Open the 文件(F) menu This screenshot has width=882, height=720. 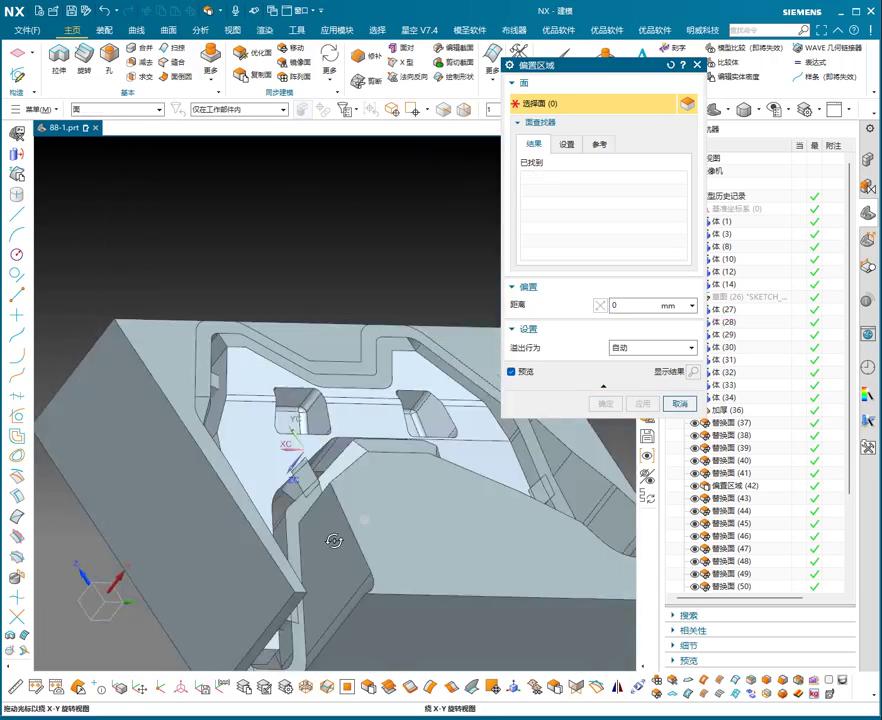(27, 30)
